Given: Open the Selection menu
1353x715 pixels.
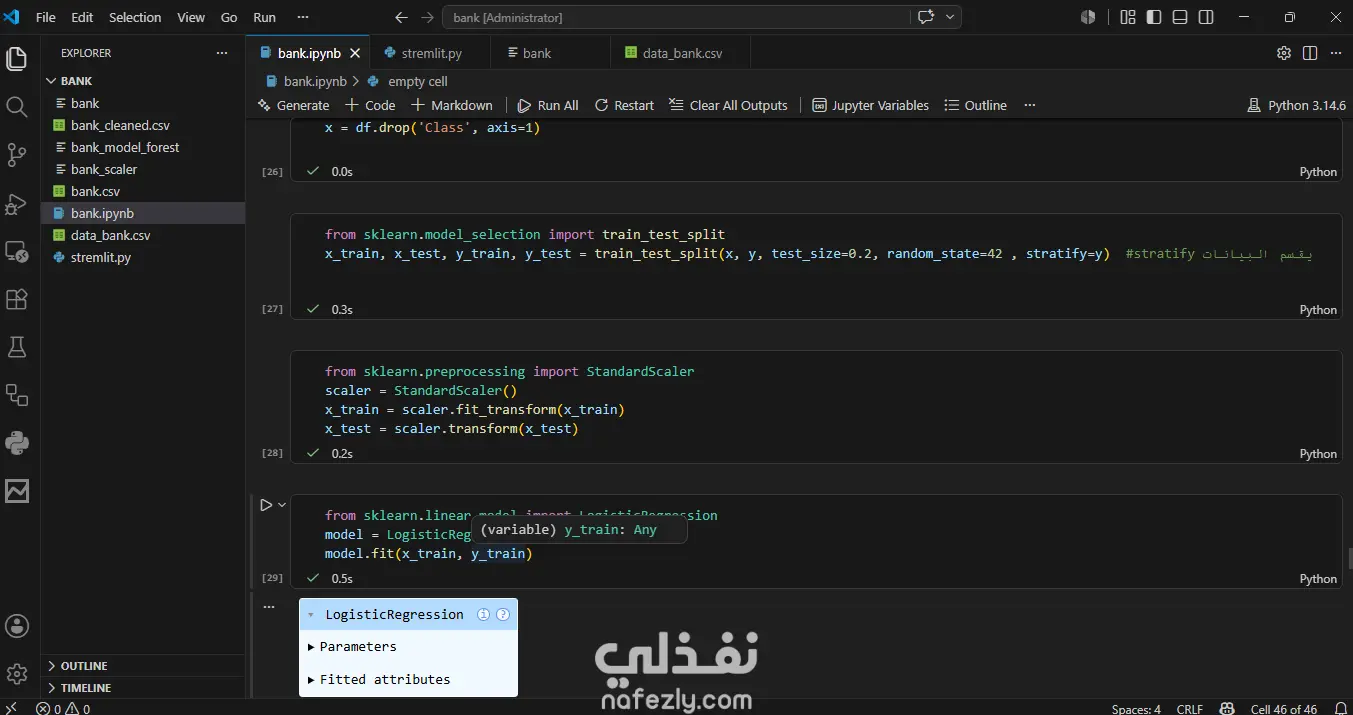Looking at the screenshot, I should (135, 17).
